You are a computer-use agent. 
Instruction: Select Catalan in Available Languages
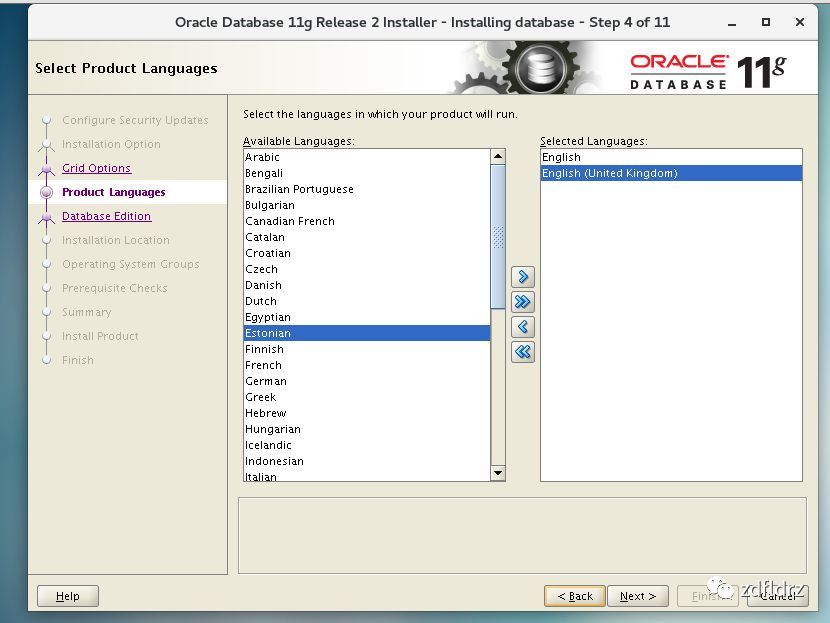coord(367,237)
